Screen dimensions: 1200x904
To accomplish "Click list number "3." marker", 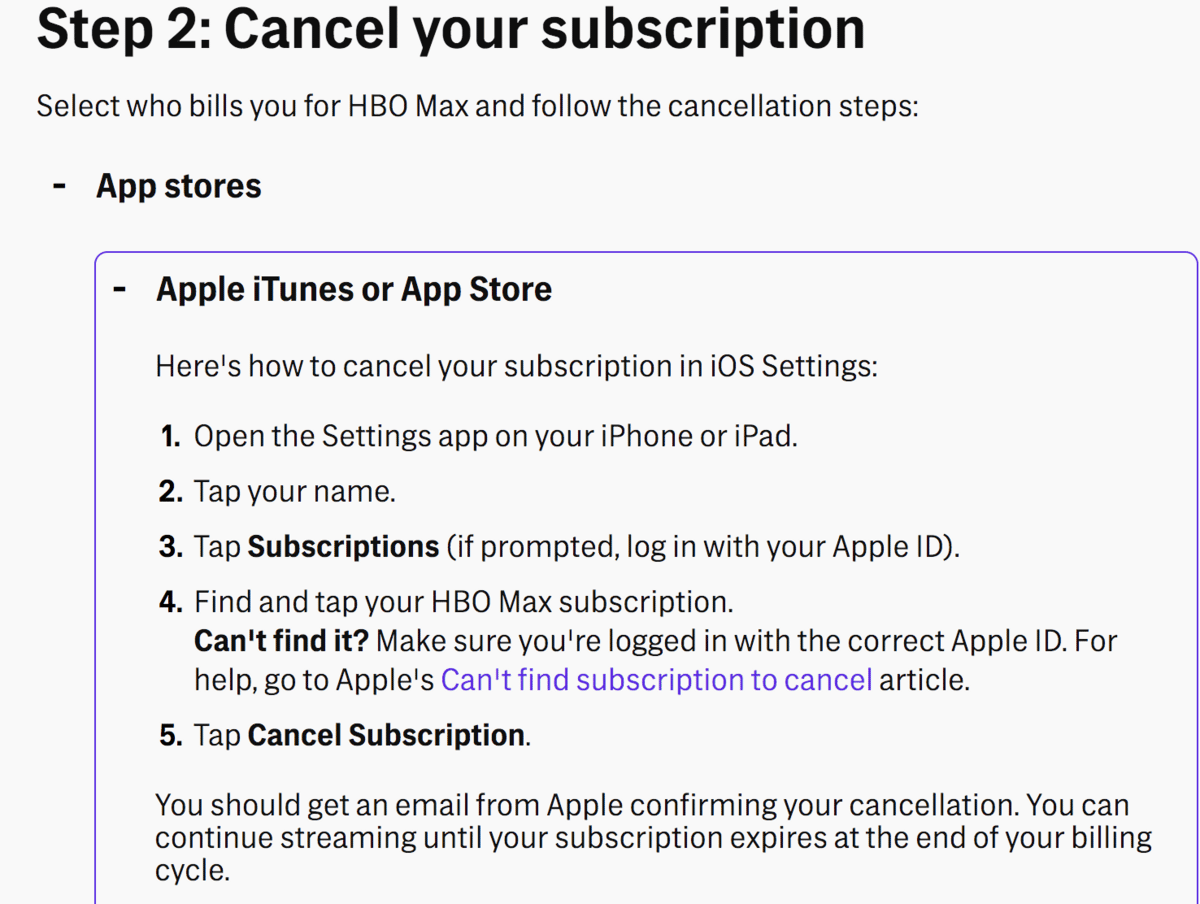I will click(x=171, y=547).
